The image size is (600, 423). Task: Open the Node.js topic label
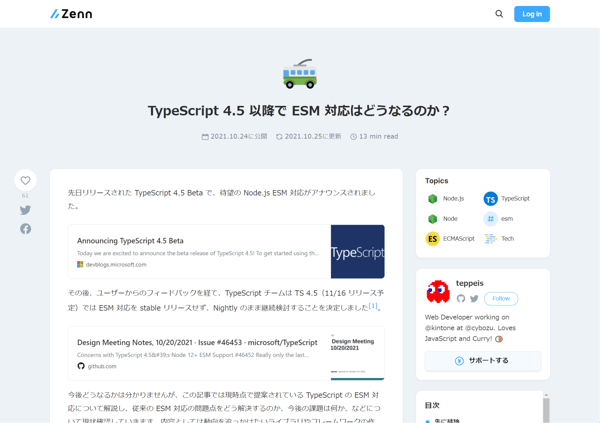[x=453, y=198]
